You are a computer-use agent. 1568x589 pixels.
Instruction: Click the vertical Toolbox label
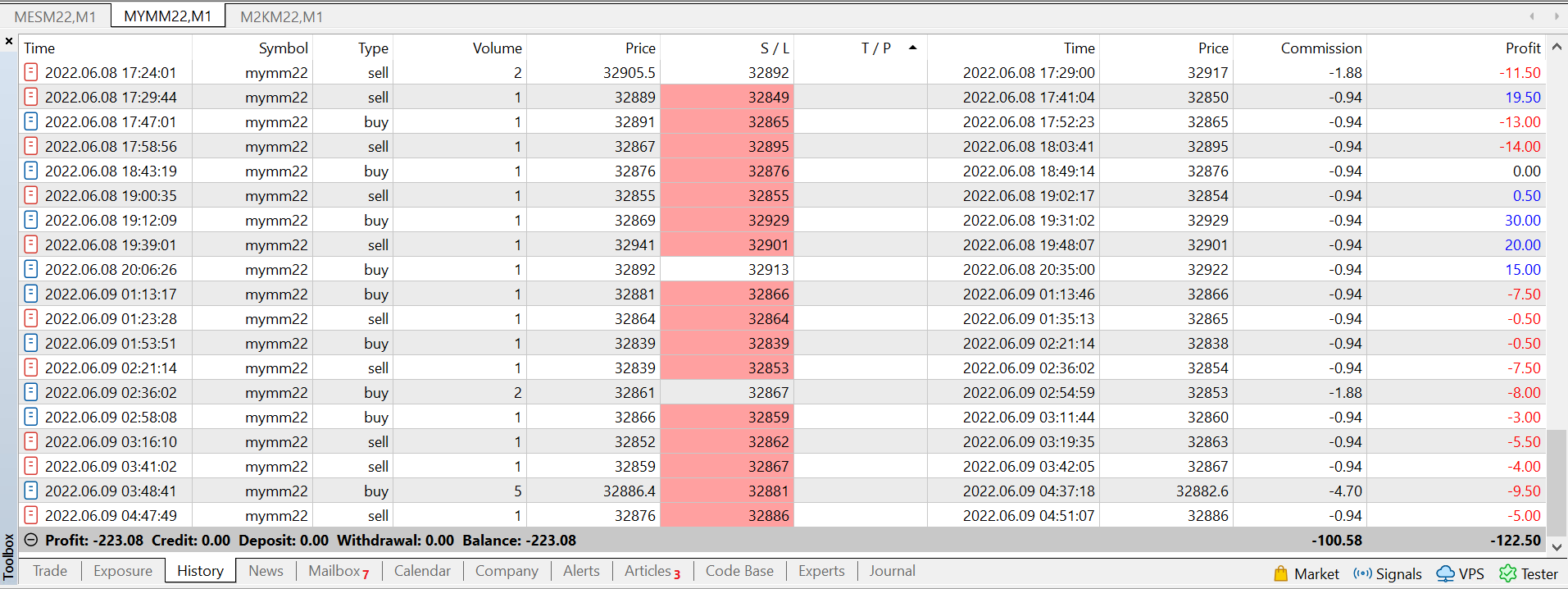(9, 557)
